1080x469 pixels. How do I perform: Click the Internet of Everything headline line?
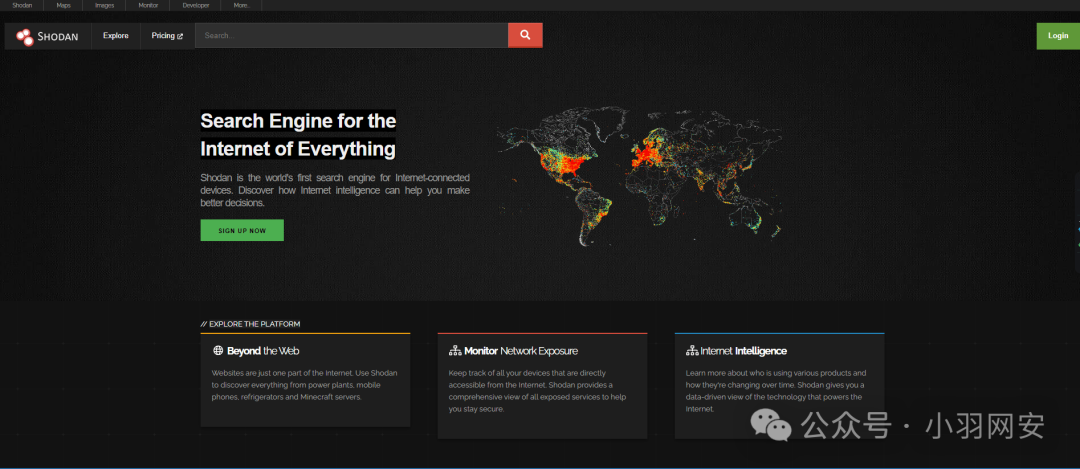298,149
